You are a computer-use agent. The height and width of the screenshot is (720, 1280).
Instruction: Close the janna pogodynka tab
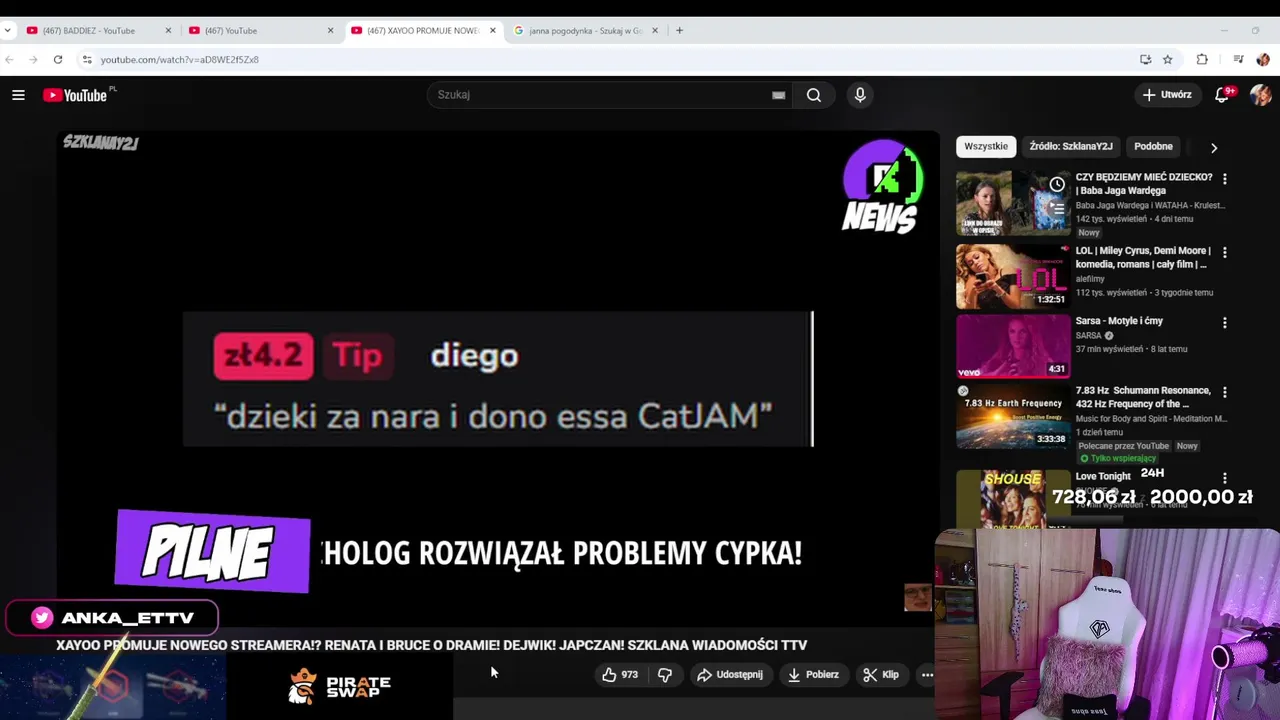tap(655, 31)
